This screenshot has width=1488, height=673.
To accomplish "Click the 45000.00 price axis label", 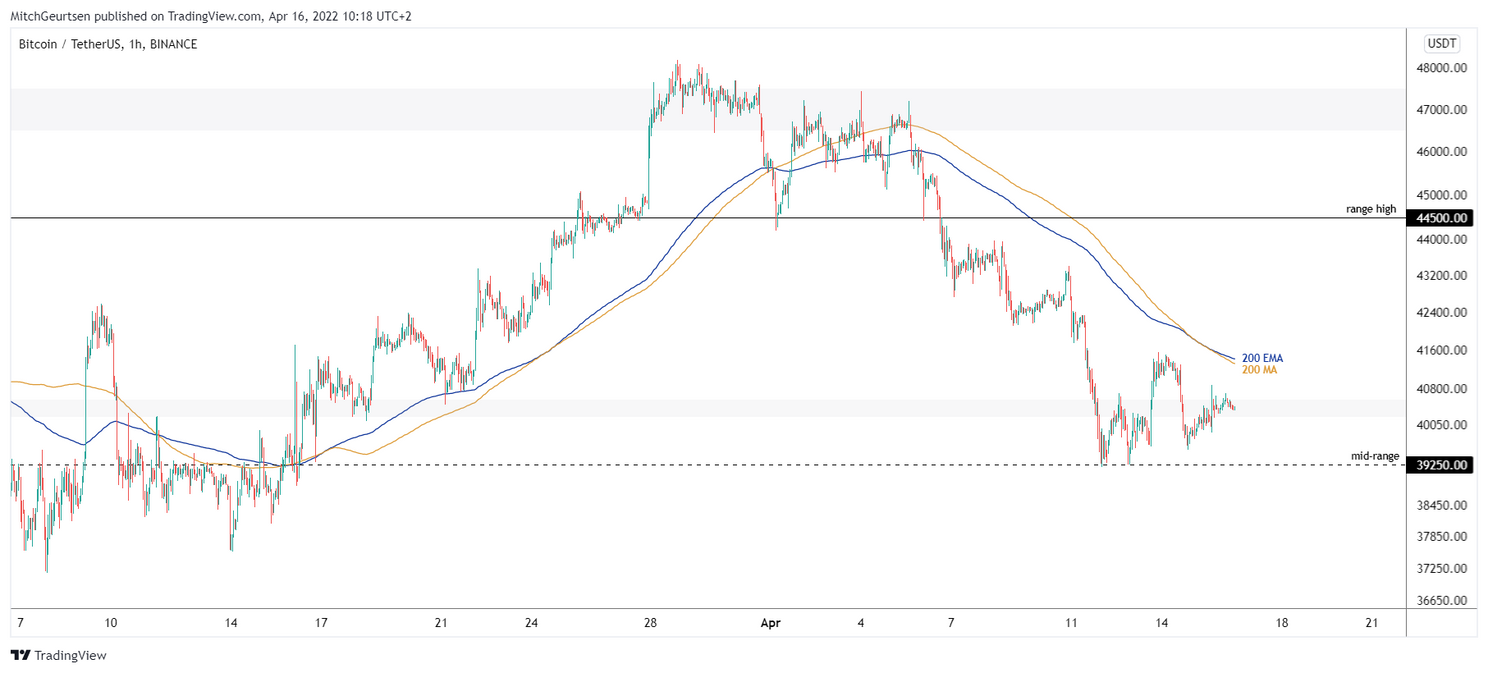I will coord(1443,195).
